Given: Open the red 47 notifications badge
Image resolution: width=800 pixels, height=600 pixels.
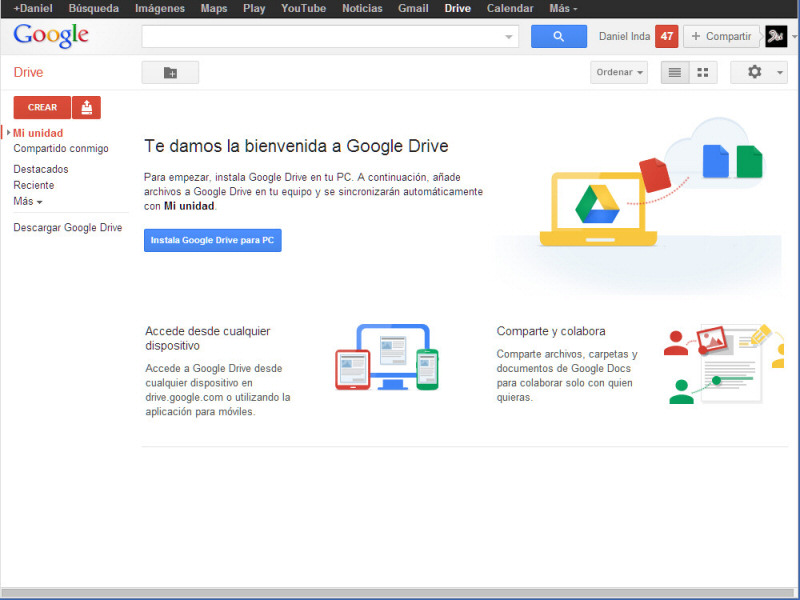Looking at the screenshot, I should pos(666,36).
